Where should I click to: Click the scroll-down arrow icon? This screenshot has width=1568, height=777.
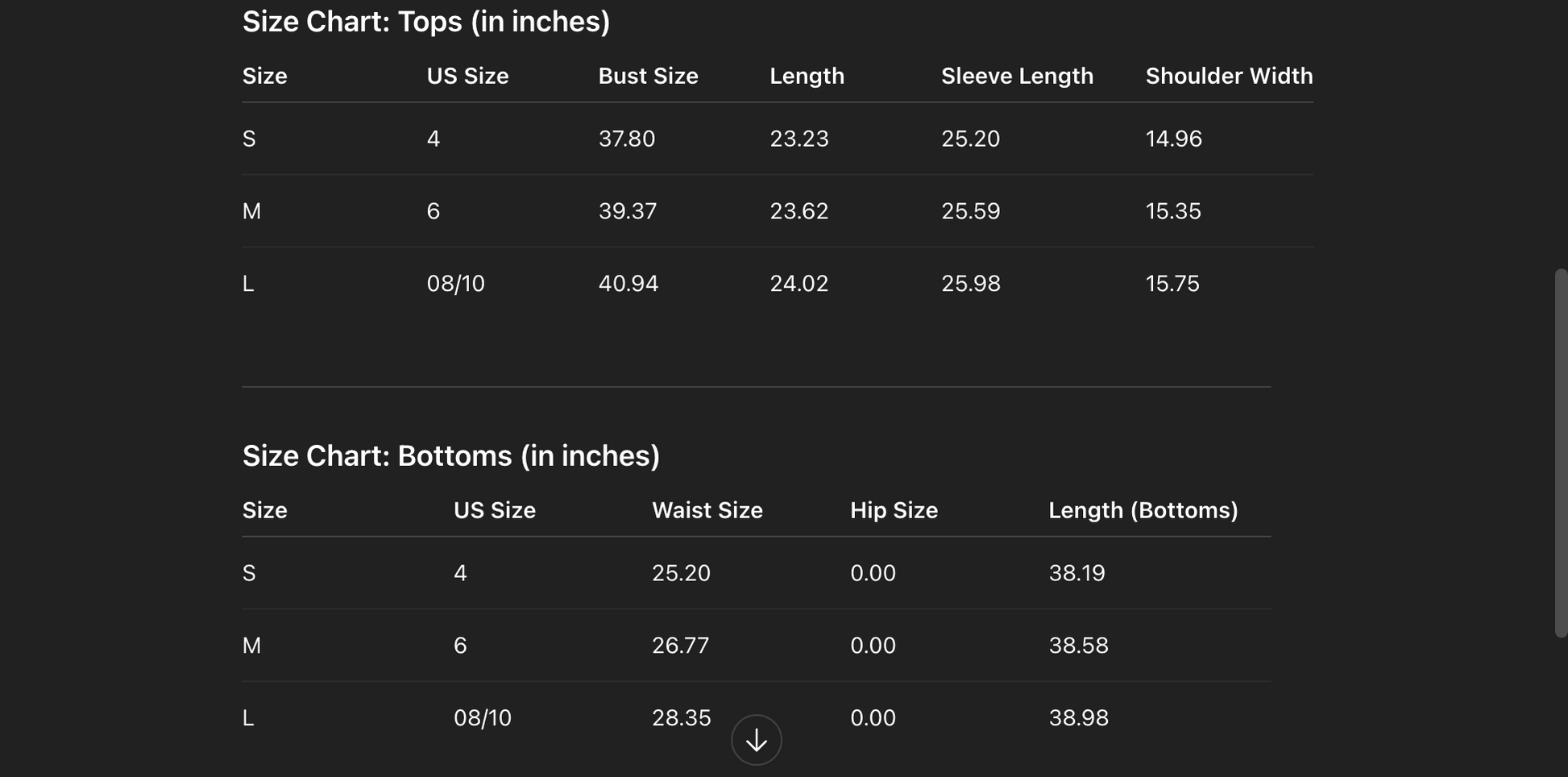pos(756,740)
